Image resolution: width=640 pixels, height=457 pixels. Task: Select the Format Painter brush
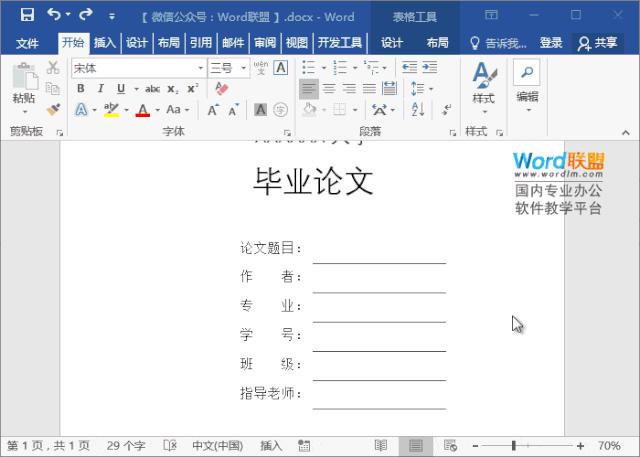(x=53, y=109)
